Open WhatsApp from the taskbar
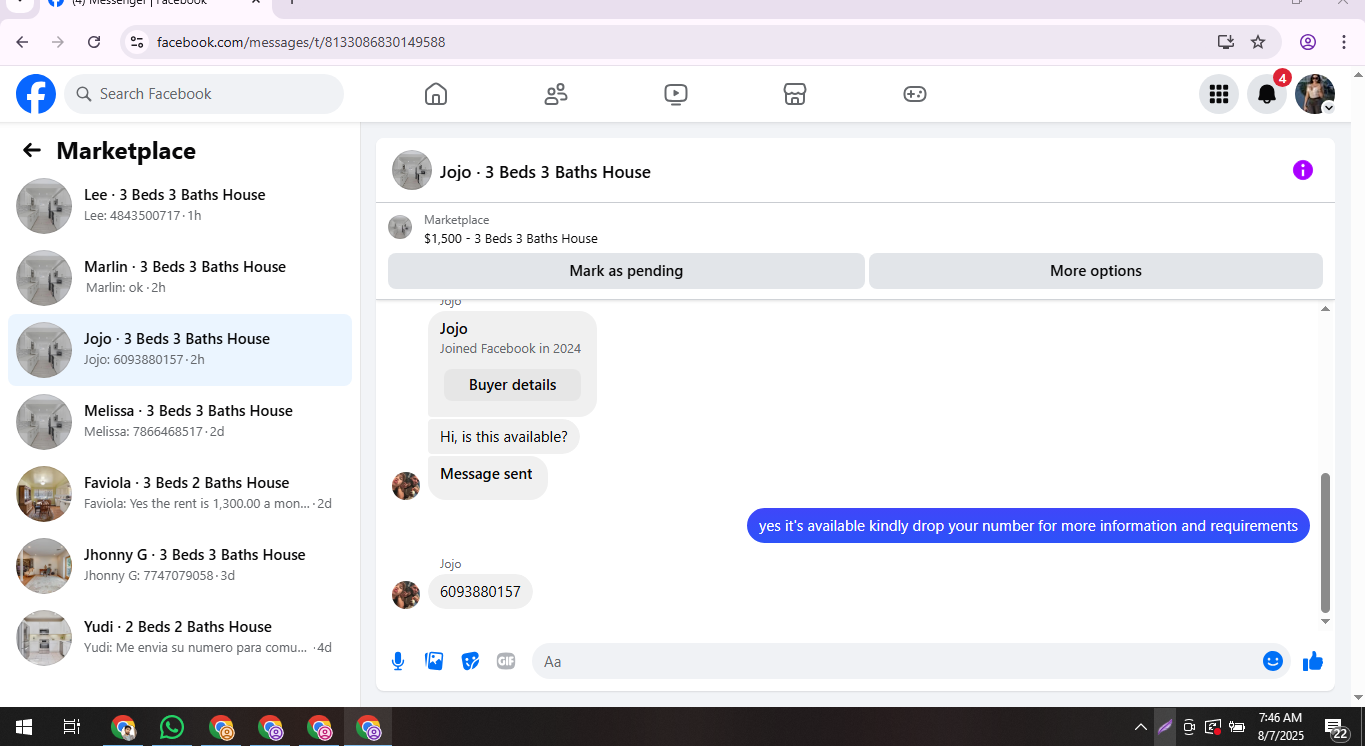This screenshot has width=1365, height=746. coord(172,727)
